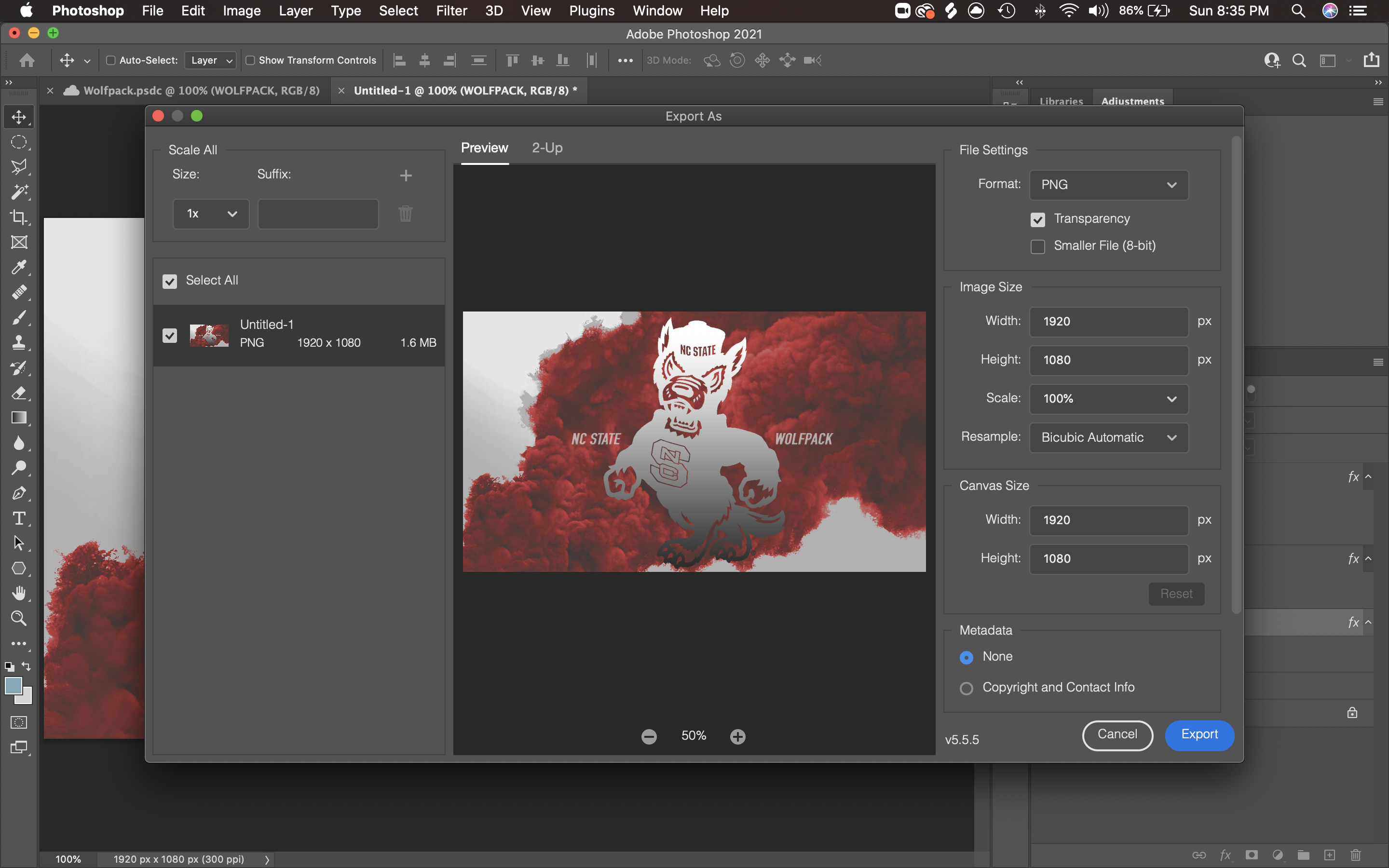This screenshot has height=868, width=1389.
Task: Open the Libraries panel tab
Action: [1061, 101]
